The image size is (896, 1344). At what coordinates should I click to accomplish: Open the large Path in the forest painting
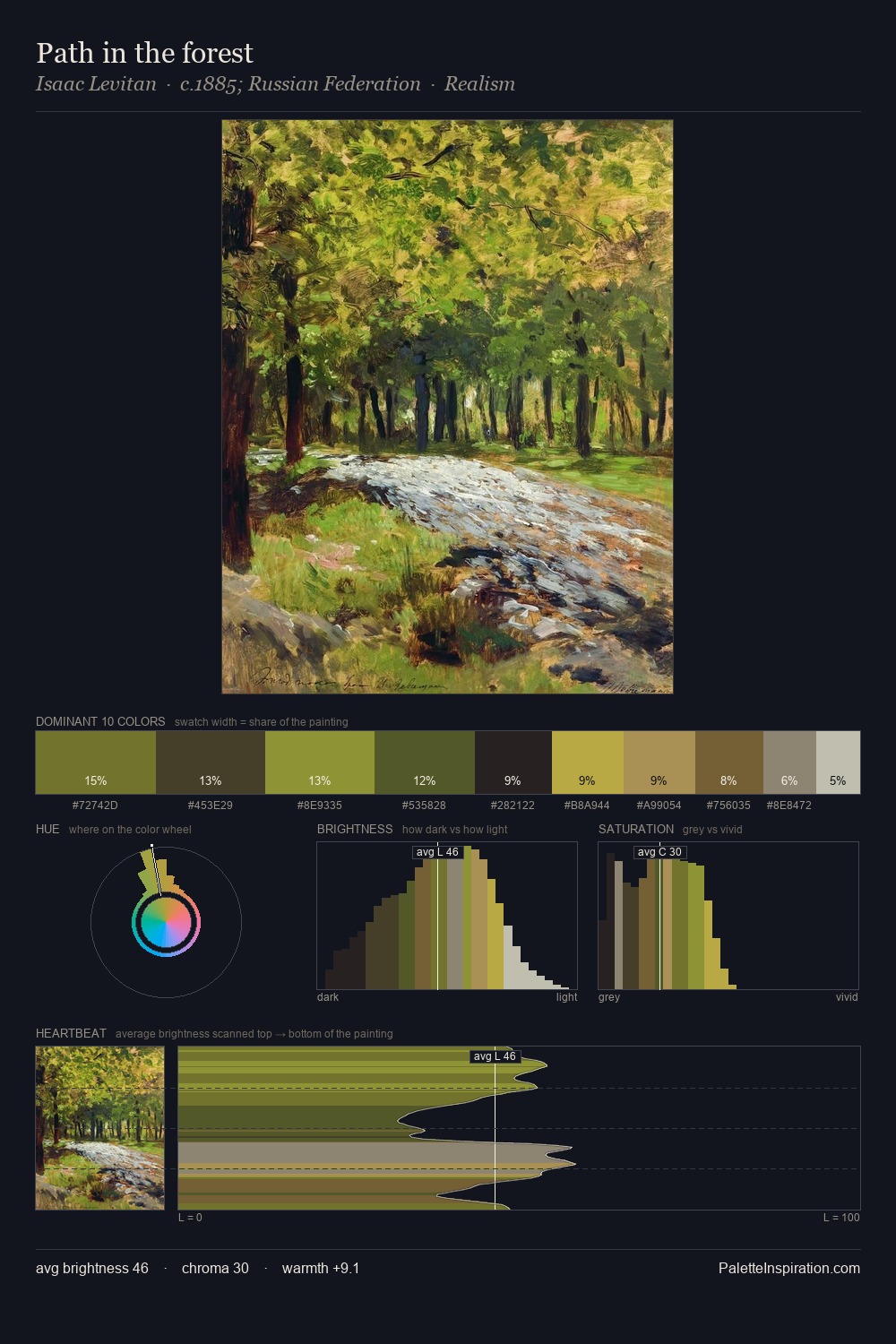pyautogui.click(x=447, y=407)
